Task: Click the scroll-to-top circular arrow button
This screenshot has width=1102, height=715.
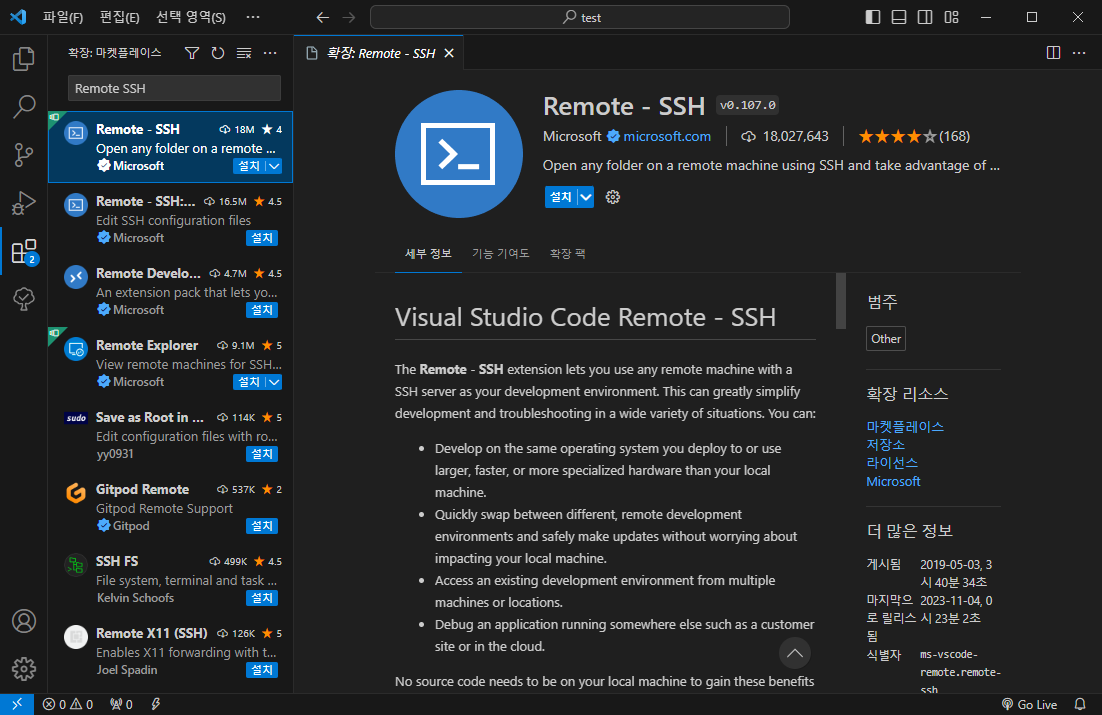Action: tap(794, 653)
